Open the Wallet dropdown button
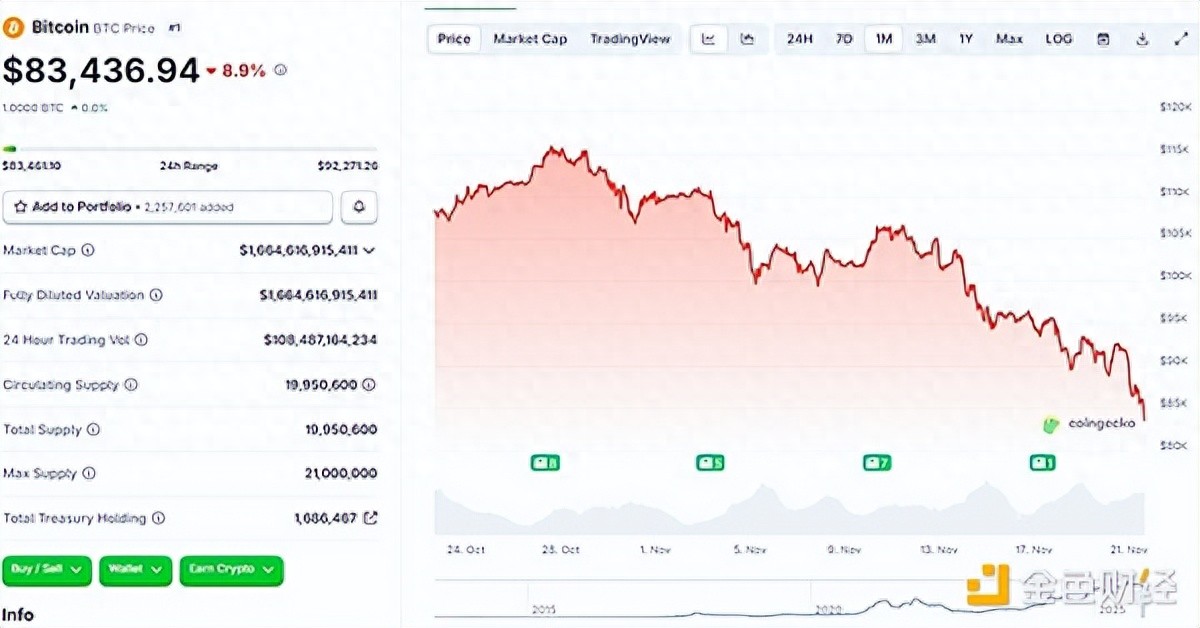 click(x=134, y=569)
